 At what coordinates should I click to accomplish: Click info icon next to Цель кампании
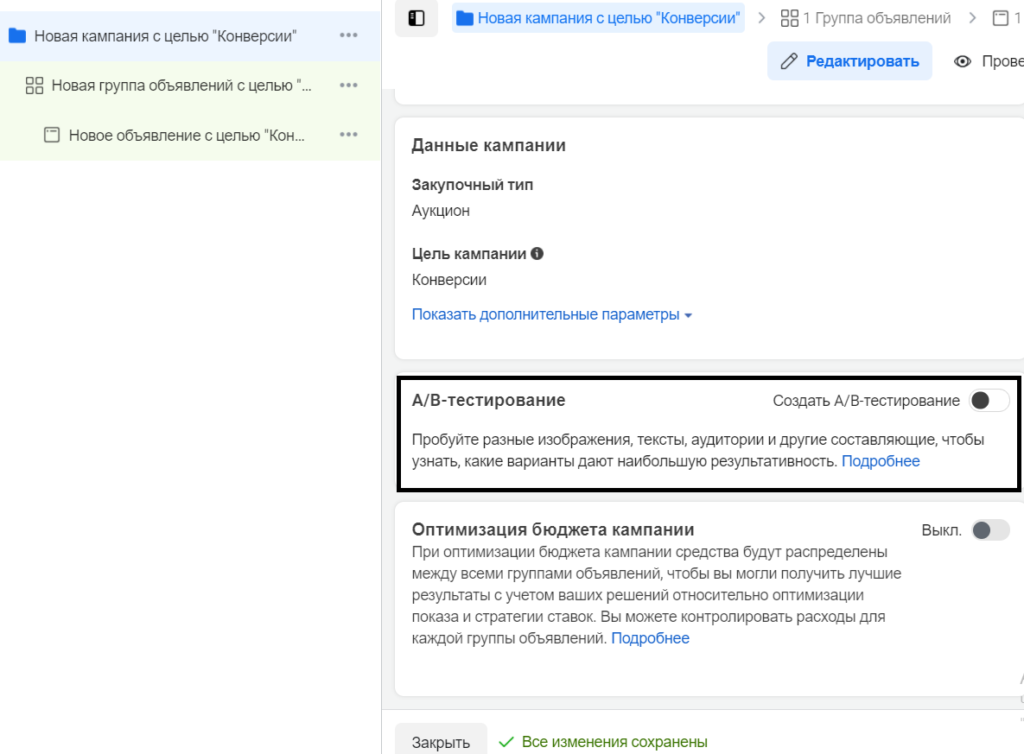pyautogui.click(x=537, y=254)
